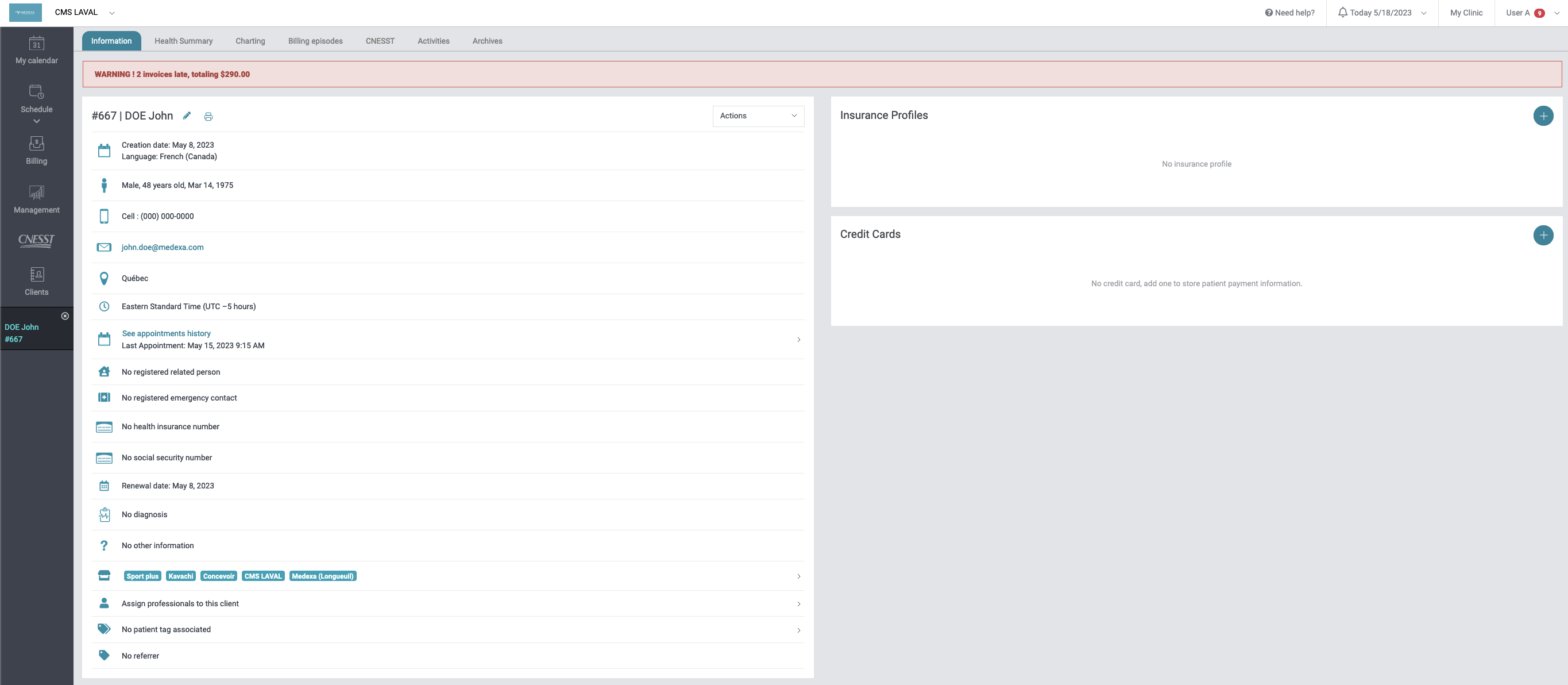Click the print icon next to the client name

tap(208, 117)
